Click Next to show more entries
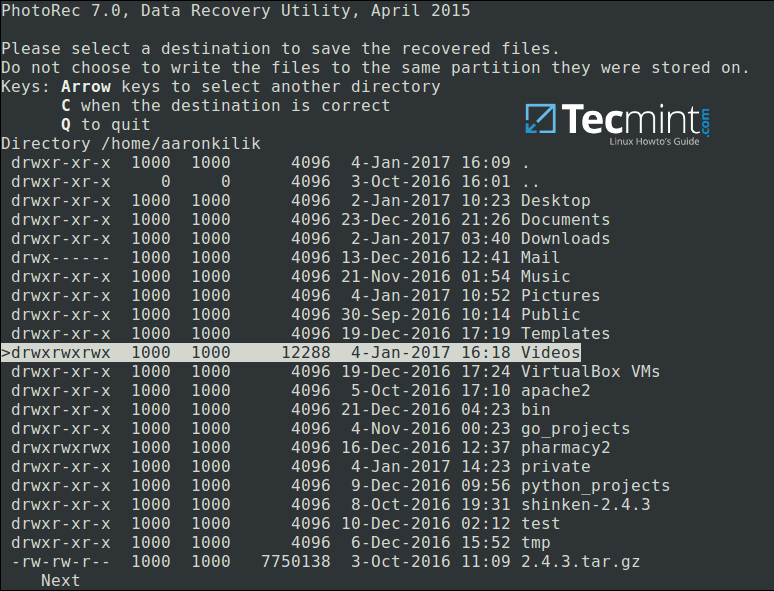 pyautogui.click(x=60, y=581)
